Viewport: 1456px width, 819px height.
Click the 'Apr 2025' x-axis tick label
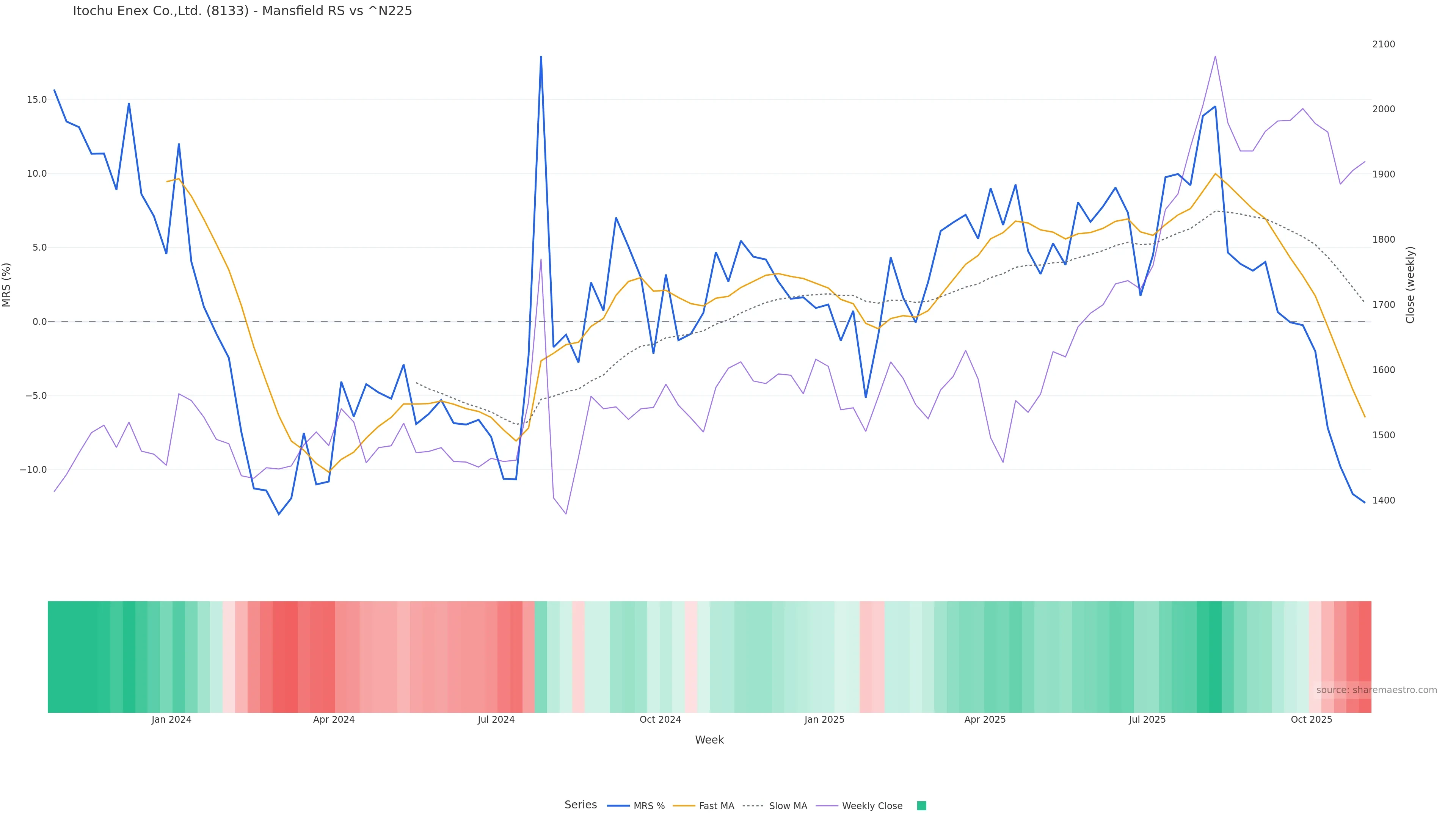(x=985, y=720)
